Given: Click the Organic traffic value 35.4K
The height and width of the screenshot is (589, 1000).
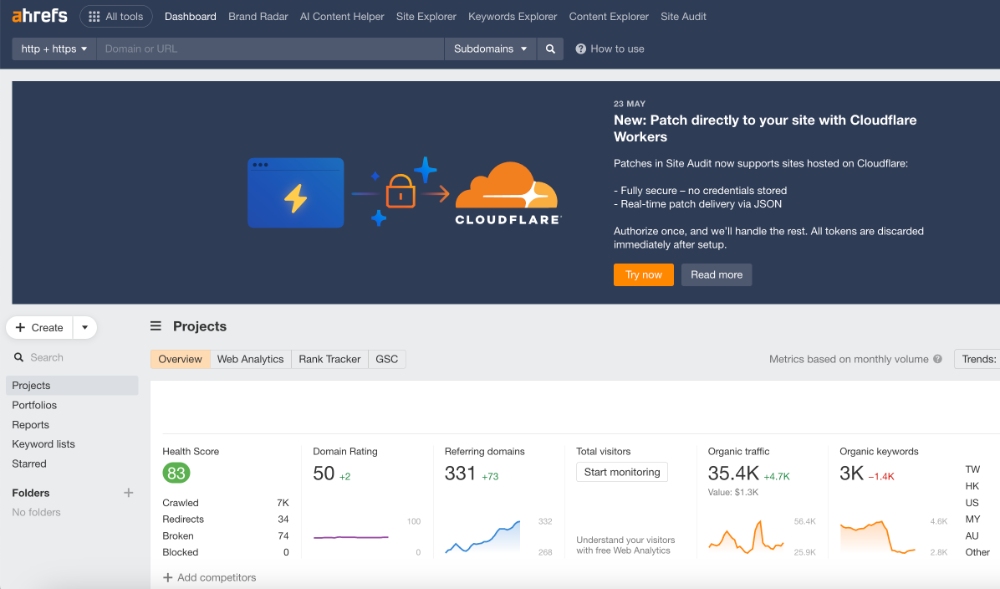Looking at the screenshot, I should (x=733, y=473).
